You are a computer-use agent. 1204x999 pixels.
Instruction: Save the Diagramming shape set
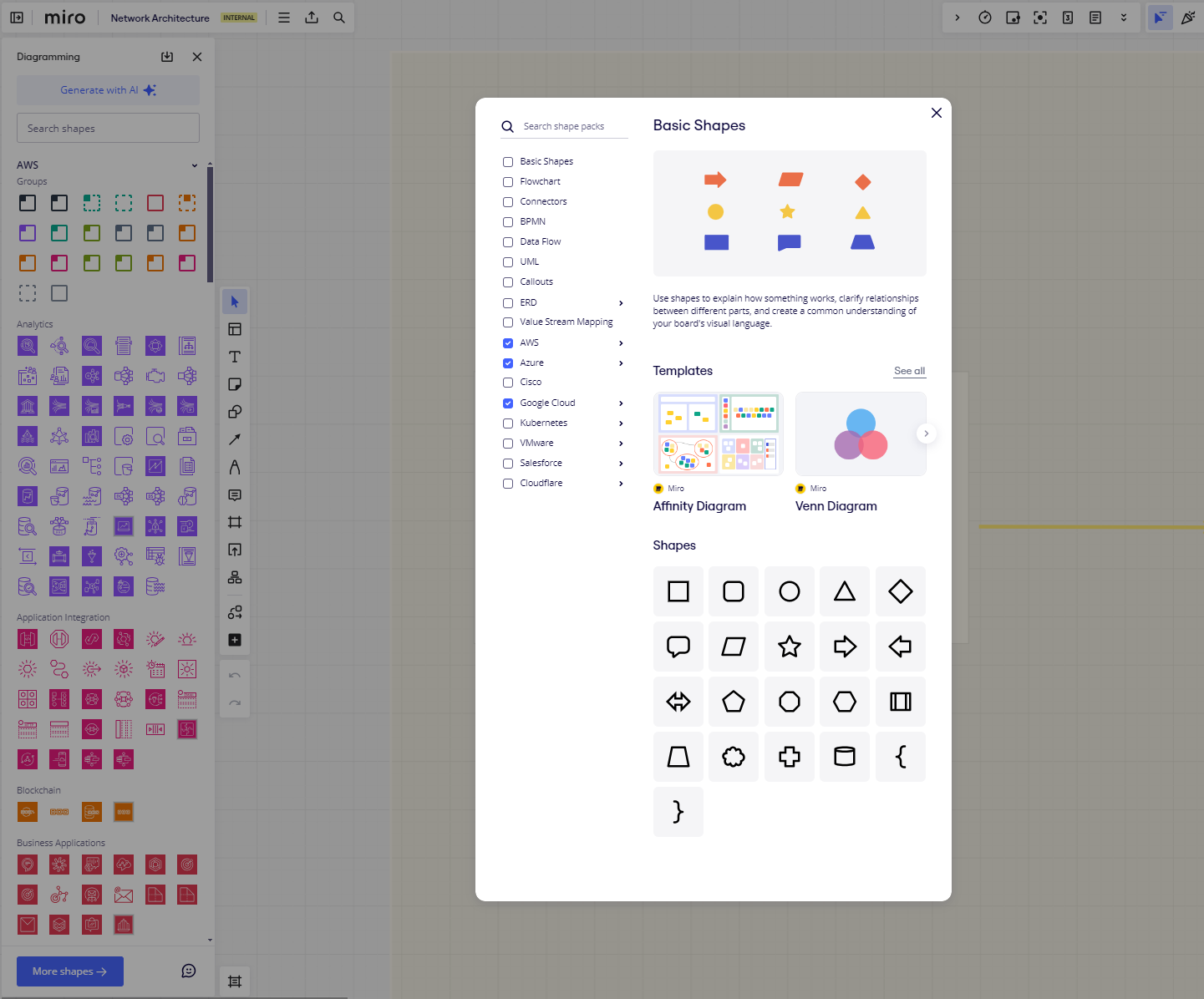tap(167, 56)
